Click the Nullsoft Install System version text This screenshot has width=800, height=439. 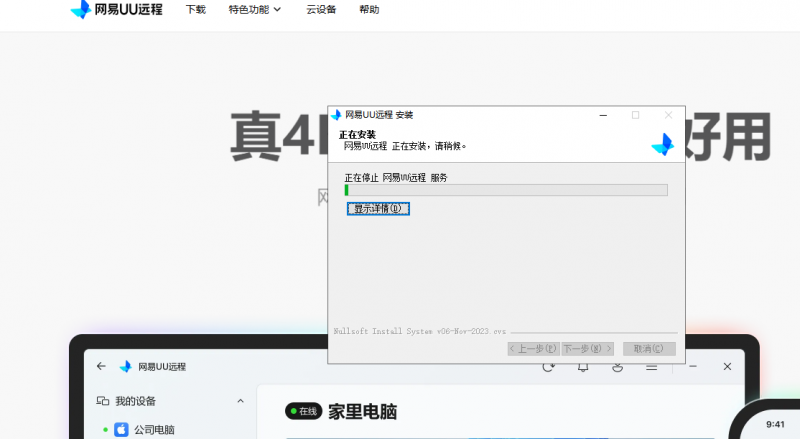[x=419, y=331]
